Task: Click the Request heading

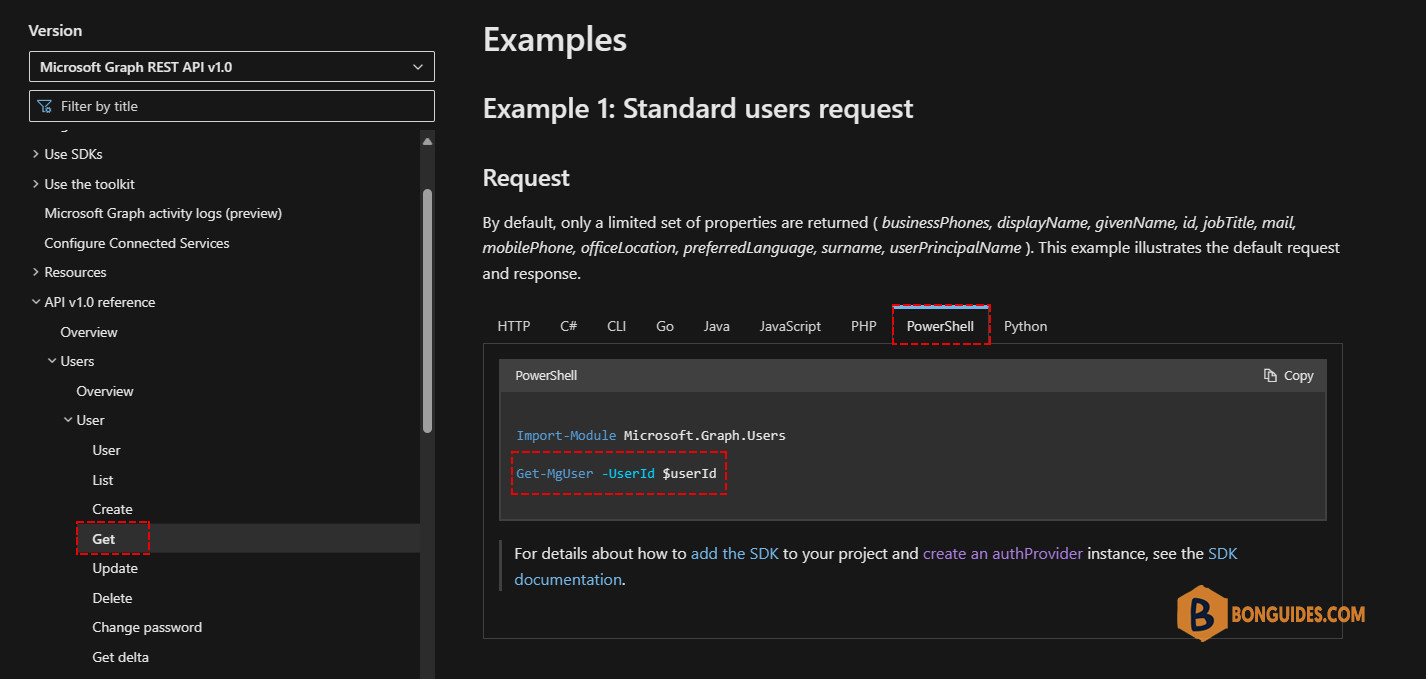Action: point(526,178)
